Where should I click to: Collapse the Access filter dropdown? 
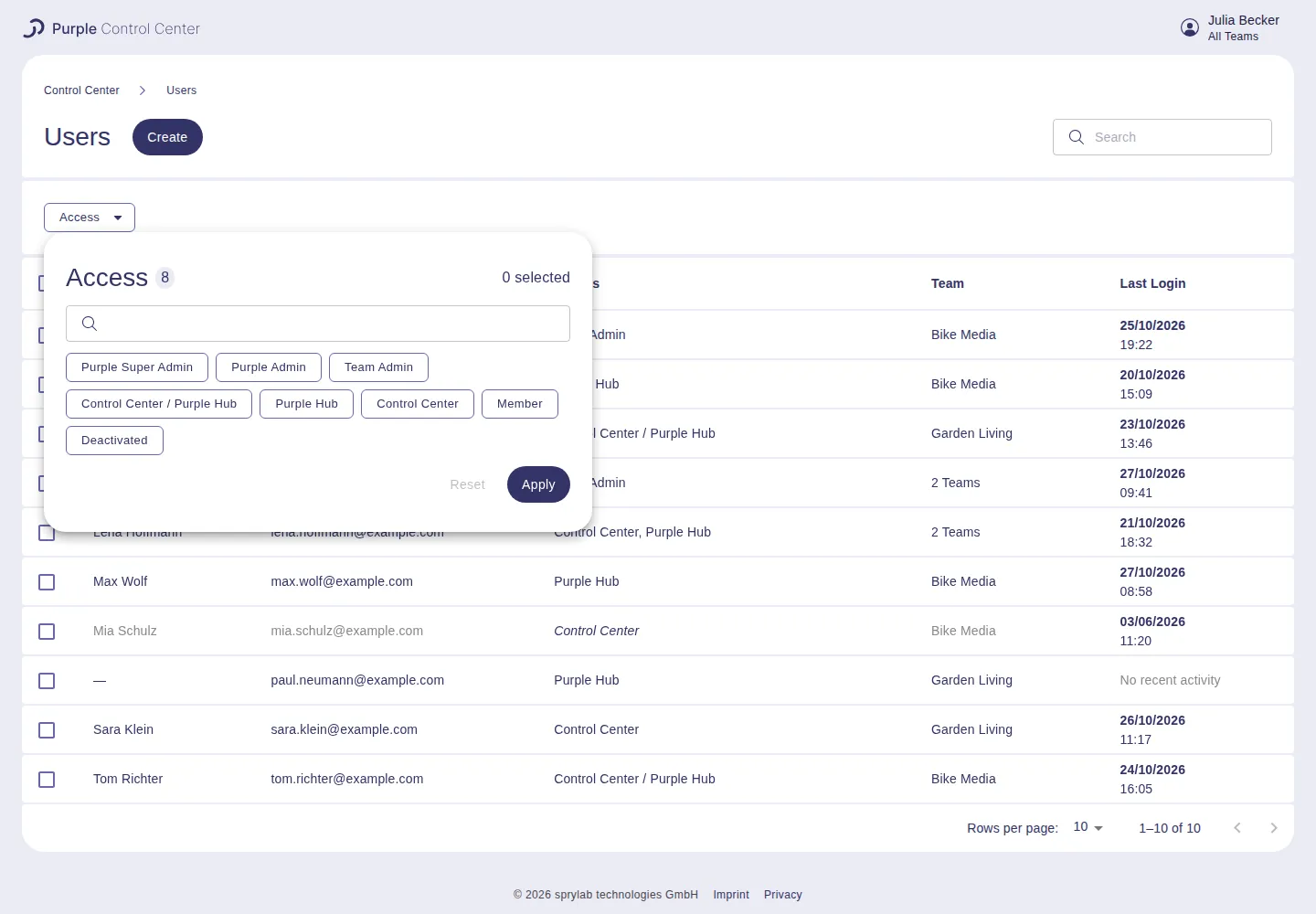(x=90, y=218)
